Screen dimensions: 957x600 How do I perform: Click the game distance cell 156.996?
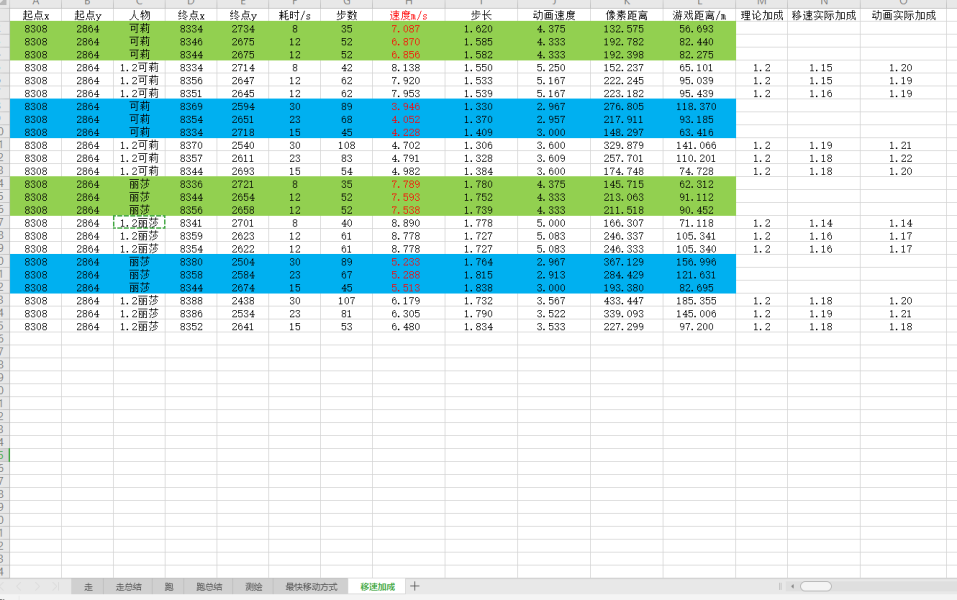coord(699,262)
